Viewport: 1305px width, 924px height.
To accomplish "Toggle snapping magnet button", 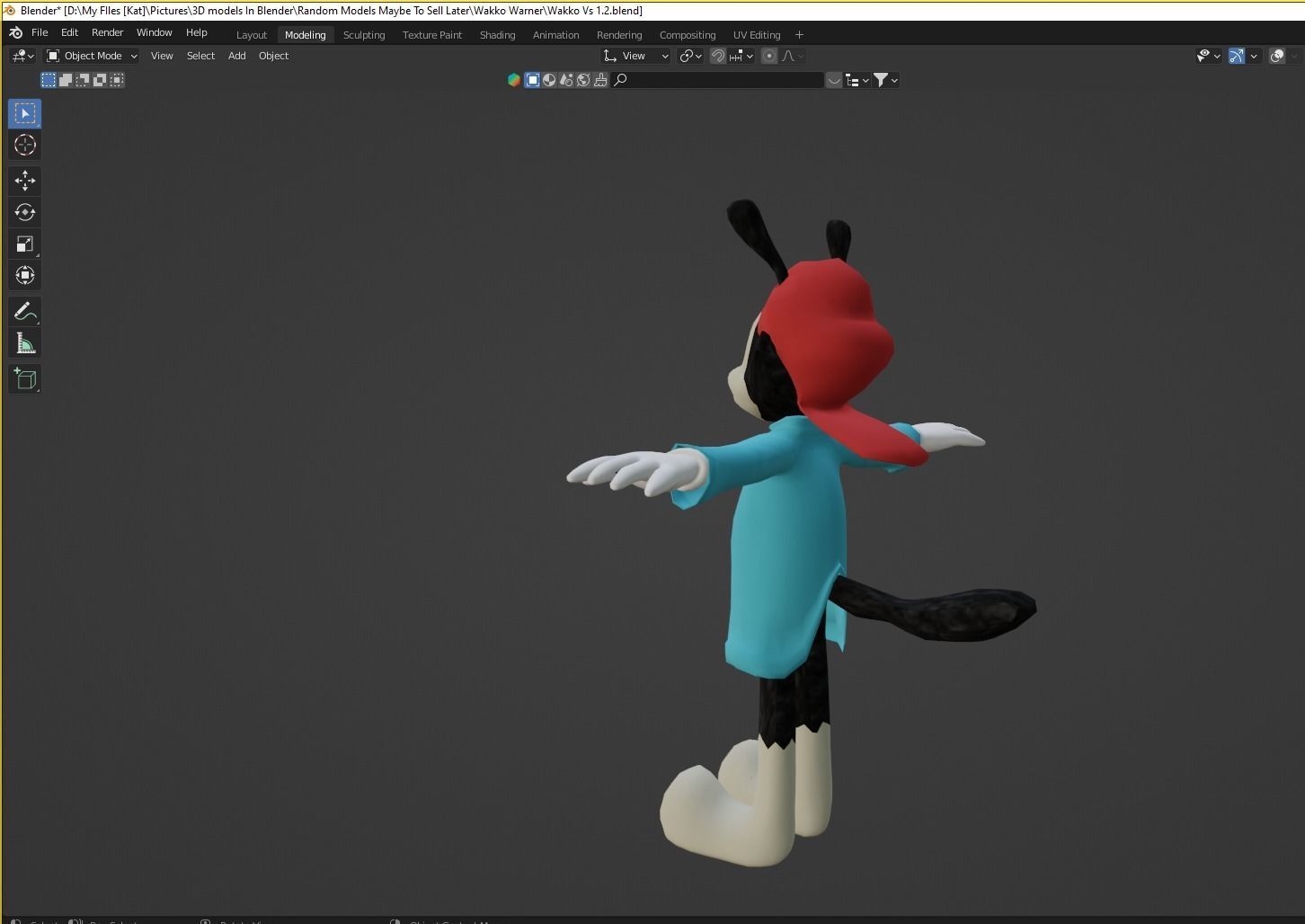I will tap(718, 56).
